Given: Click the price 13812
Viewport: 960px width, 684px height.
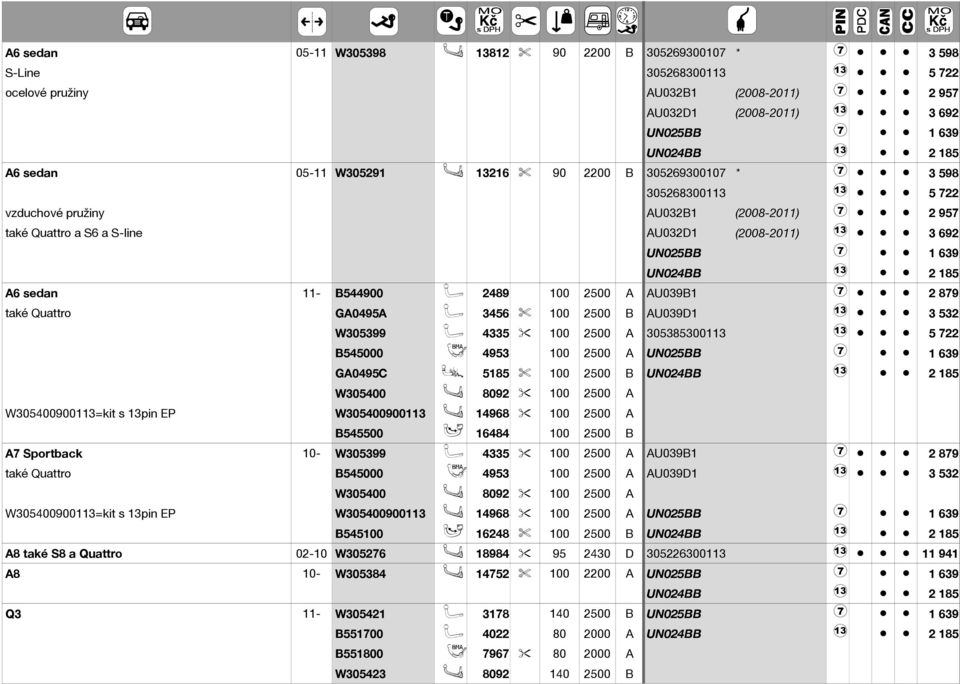Looking at the screenshot, I should tap(492, 53).
